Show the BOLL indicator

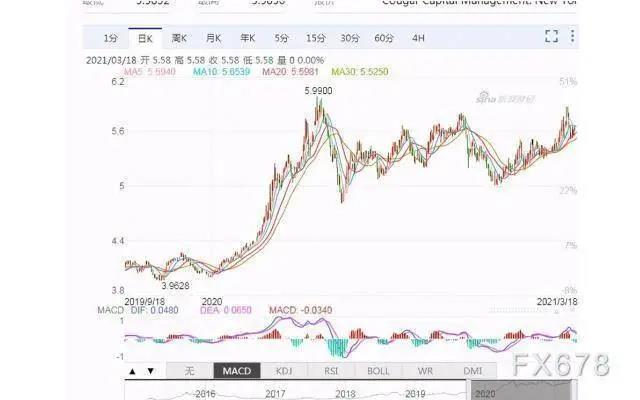click(379, 371)
